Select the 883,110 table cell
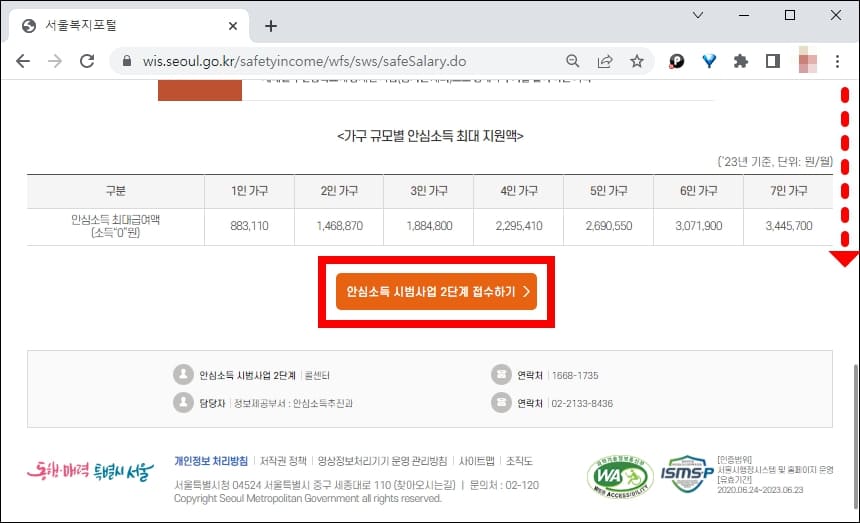This screenshot has width=860, height=523. [x=249, y=226]
